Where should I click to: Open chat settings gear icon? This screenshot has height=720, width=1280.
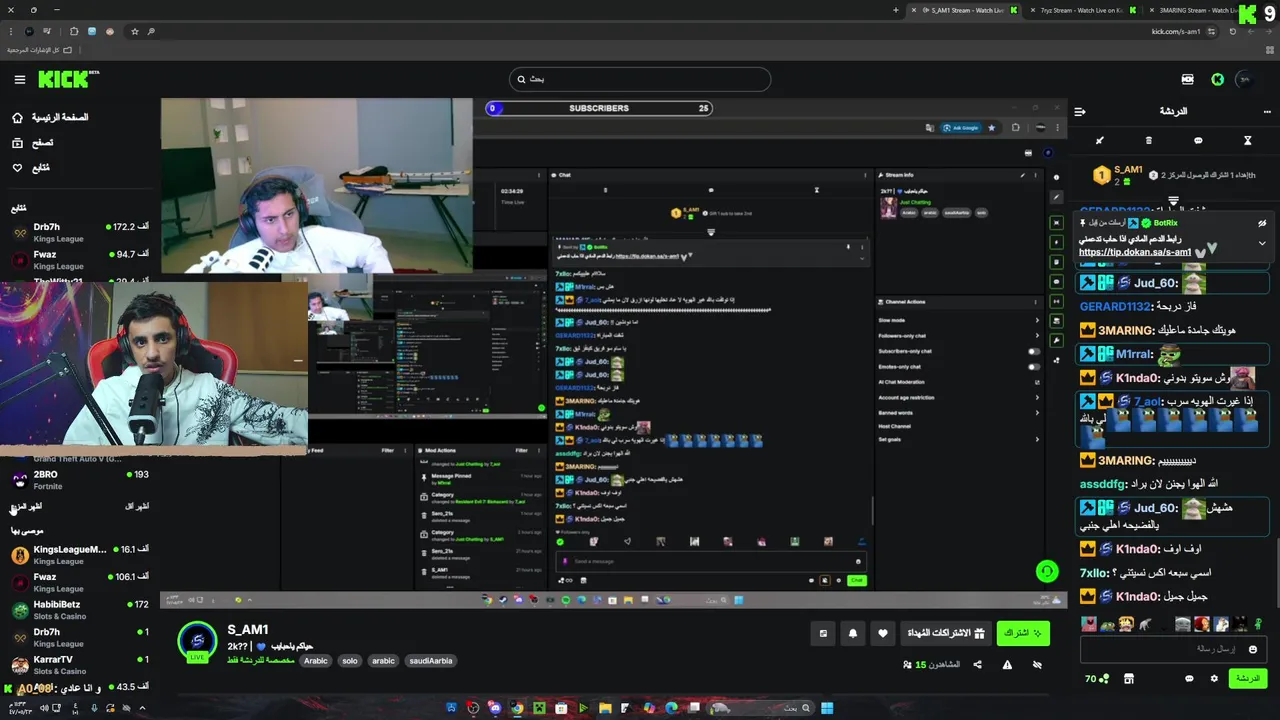(x=1214, y=678)
